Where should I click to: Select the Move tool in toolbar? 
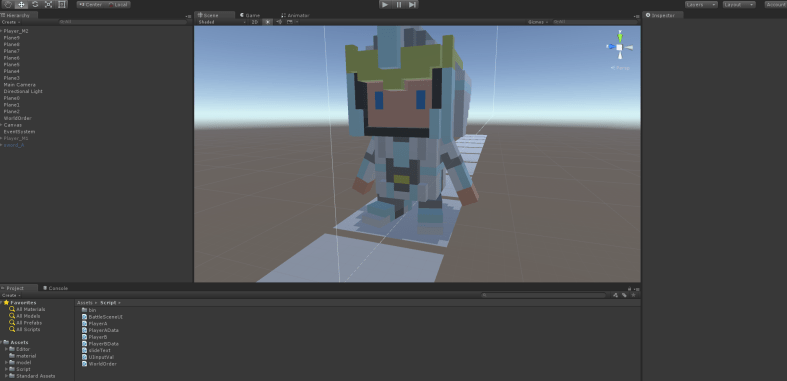(22, 5)
